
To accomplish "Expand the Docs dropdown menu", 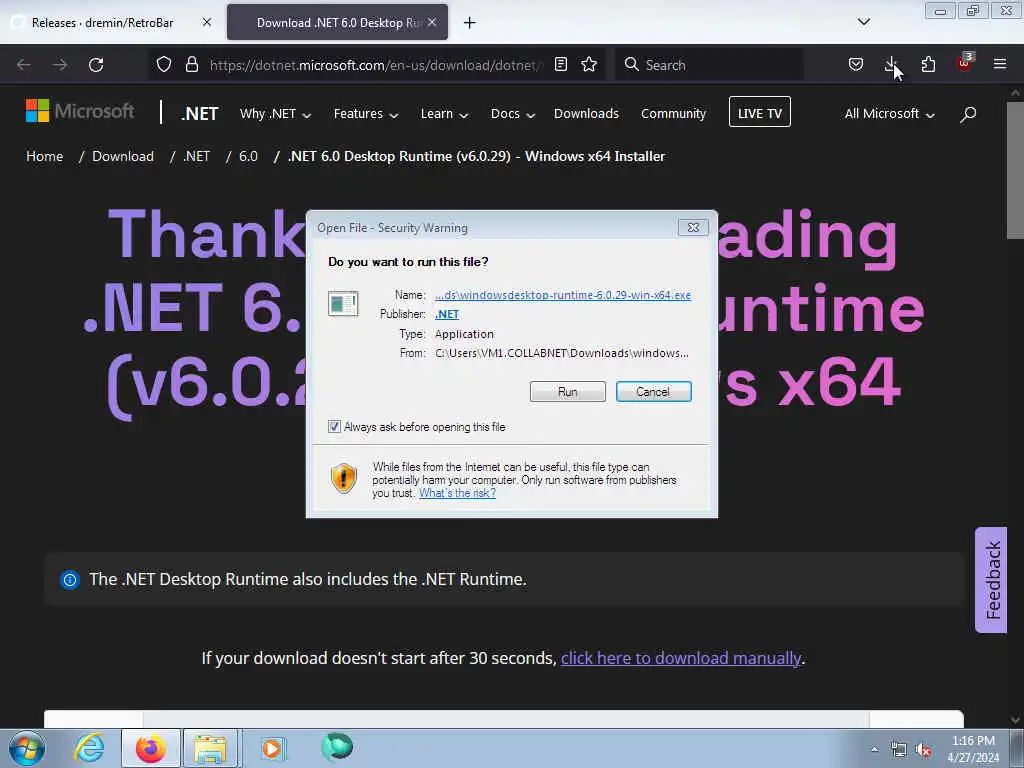I will click(513, 114).
